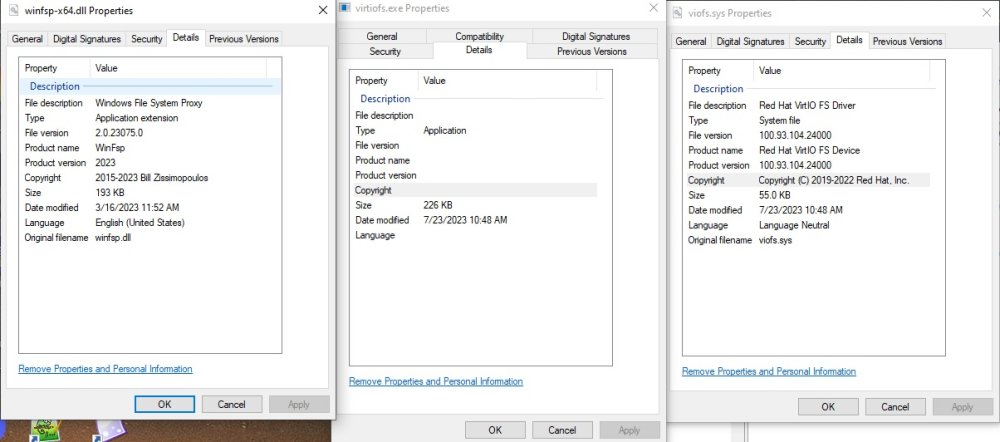The image size is (1000, 442).
Task: Select original filename 'viofs.sys' value
Action: pos(775,240)
